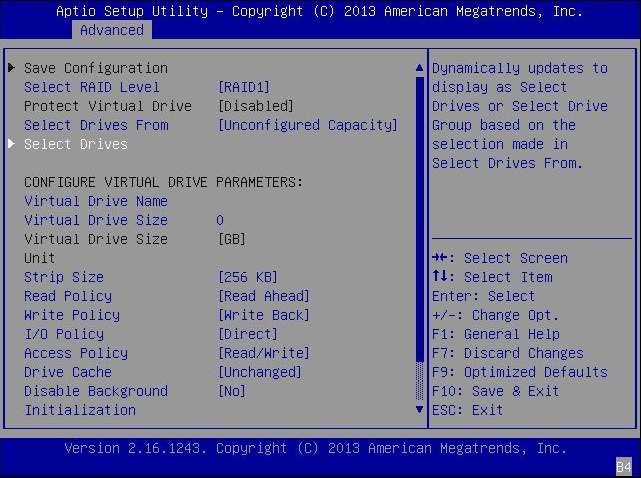Click the vertical scrollbar track

[419, 239]
